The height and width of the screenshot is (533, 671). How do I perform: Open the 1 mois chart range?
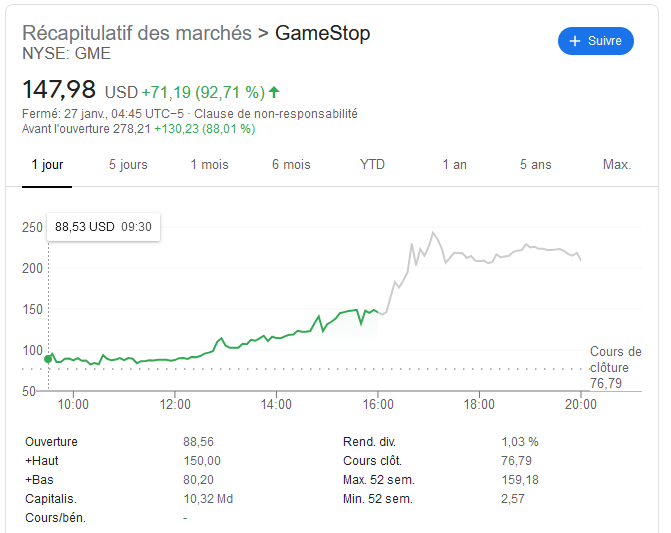(209, 165)
